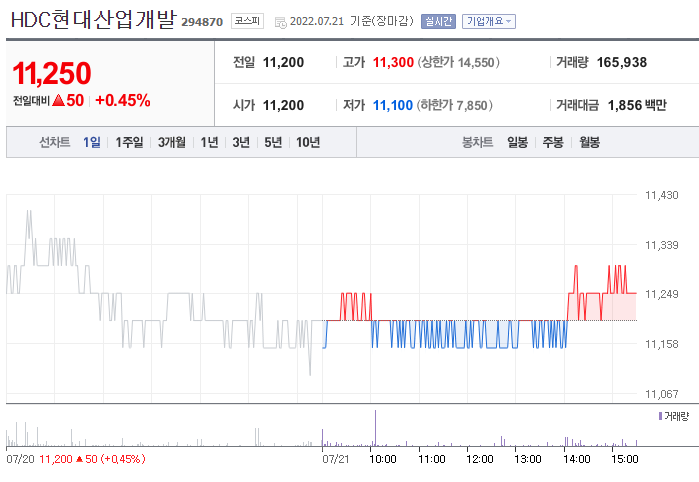Viewport: 699px width, 482px height.
Task: Click the current price 11,250
Action: pos(52,73)
